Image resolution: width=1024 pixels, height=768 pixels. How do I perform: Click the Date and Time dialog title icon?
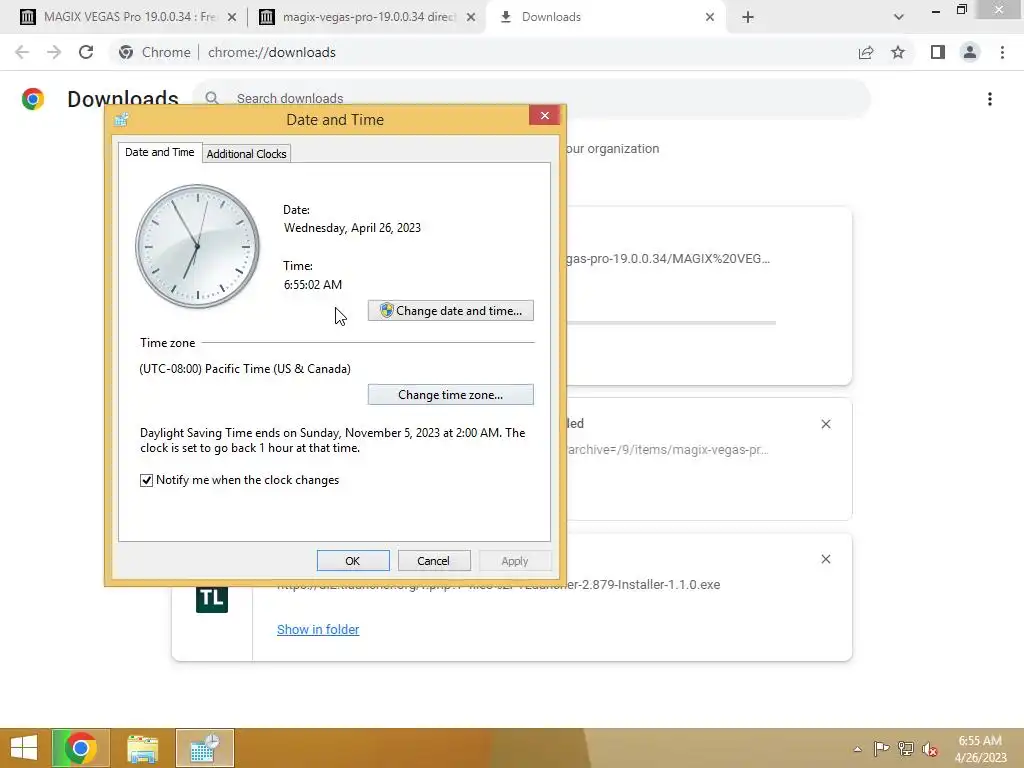click(121, 120)
